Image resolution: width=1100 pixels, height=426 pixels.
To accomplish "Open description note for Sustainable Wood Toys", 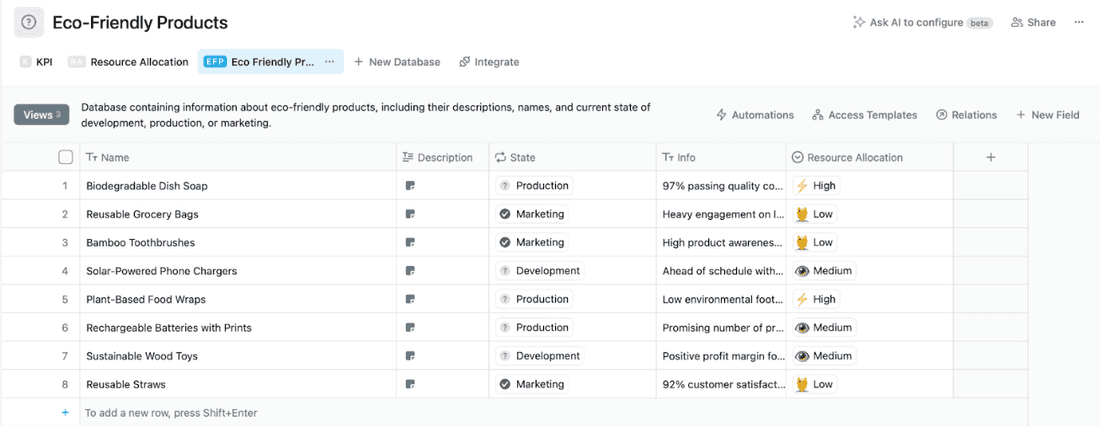I will click(411, 356).
